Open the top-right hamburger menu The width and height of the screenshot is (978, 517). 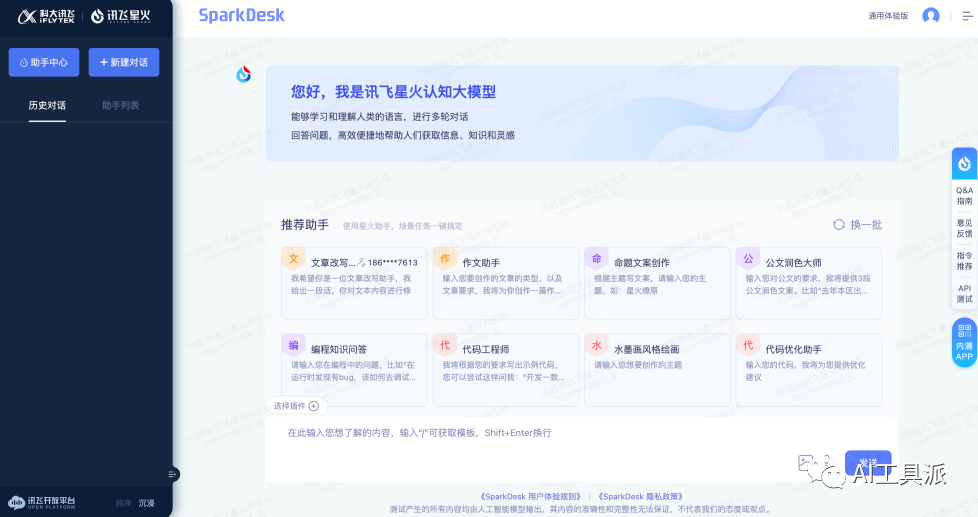(967, 16)
